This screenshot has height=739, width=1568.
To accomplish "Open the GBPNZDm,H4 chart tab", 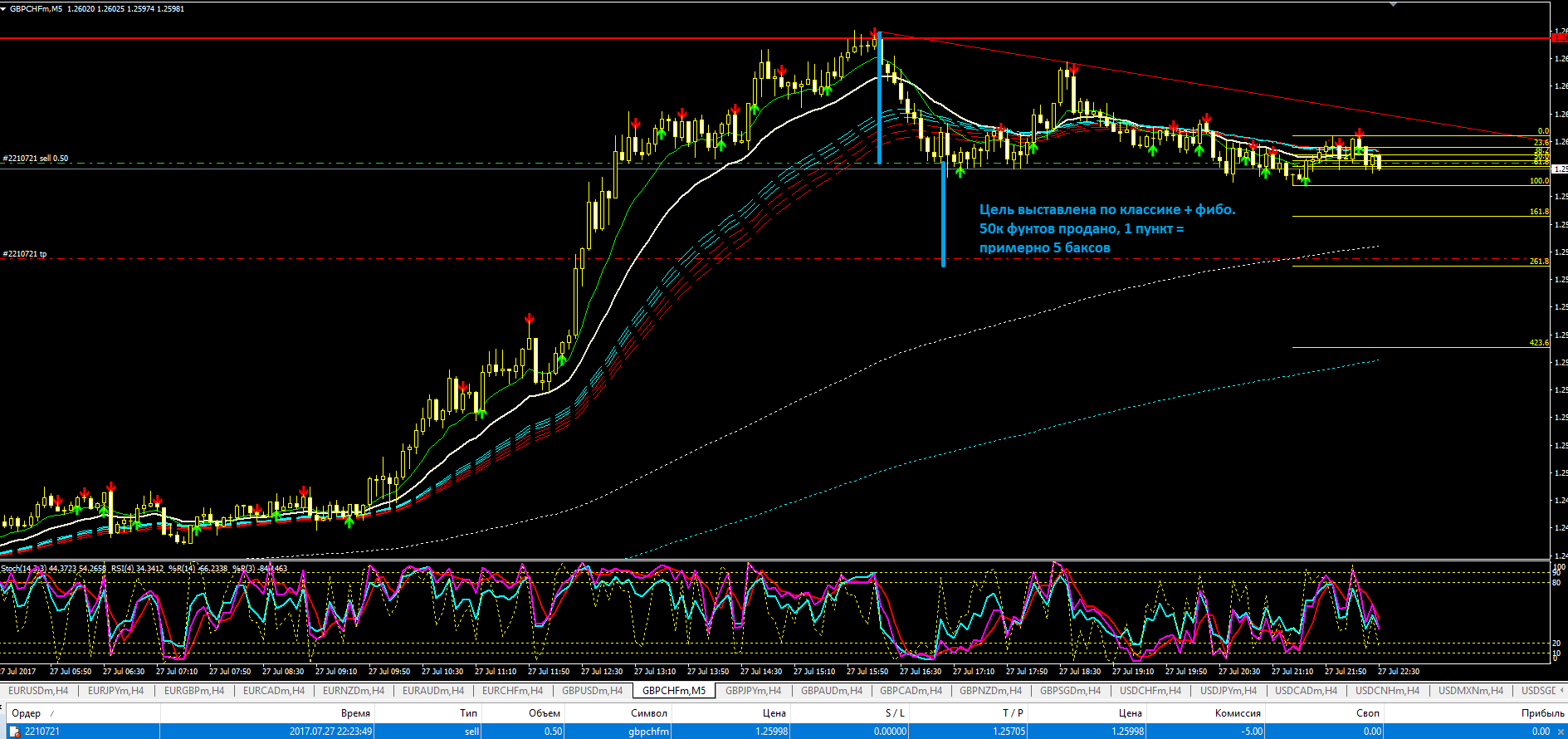I will tap(991, 691).
